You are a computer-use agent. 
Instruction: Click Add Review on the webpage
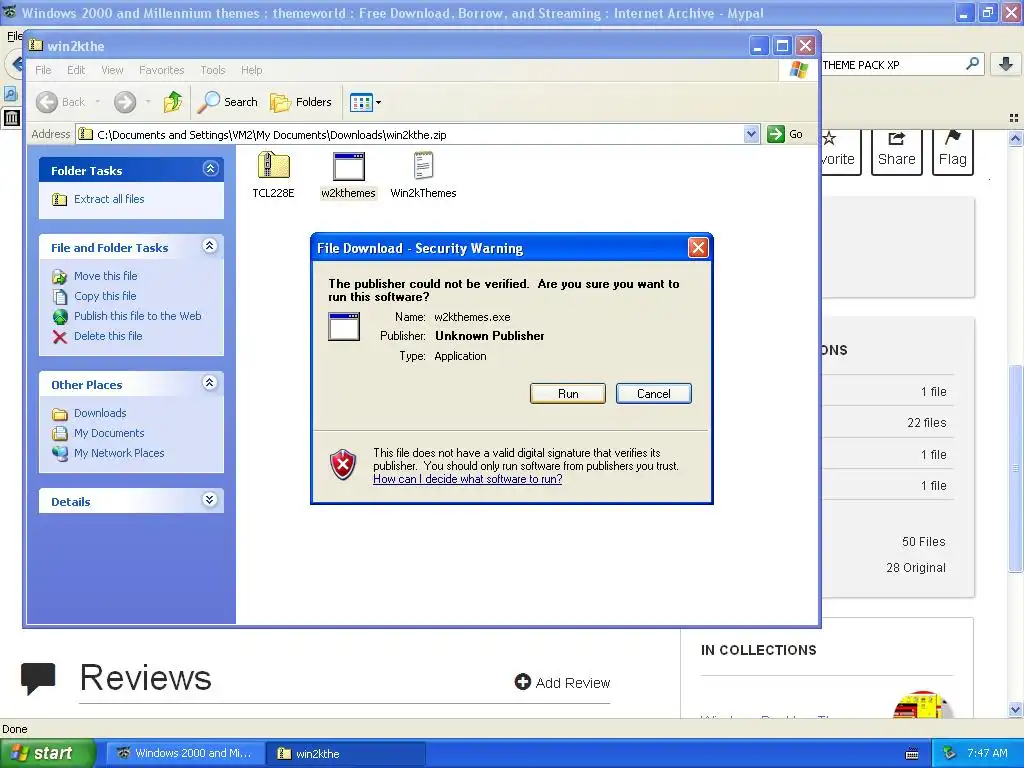pyautogui.click(x=562, y=682)
